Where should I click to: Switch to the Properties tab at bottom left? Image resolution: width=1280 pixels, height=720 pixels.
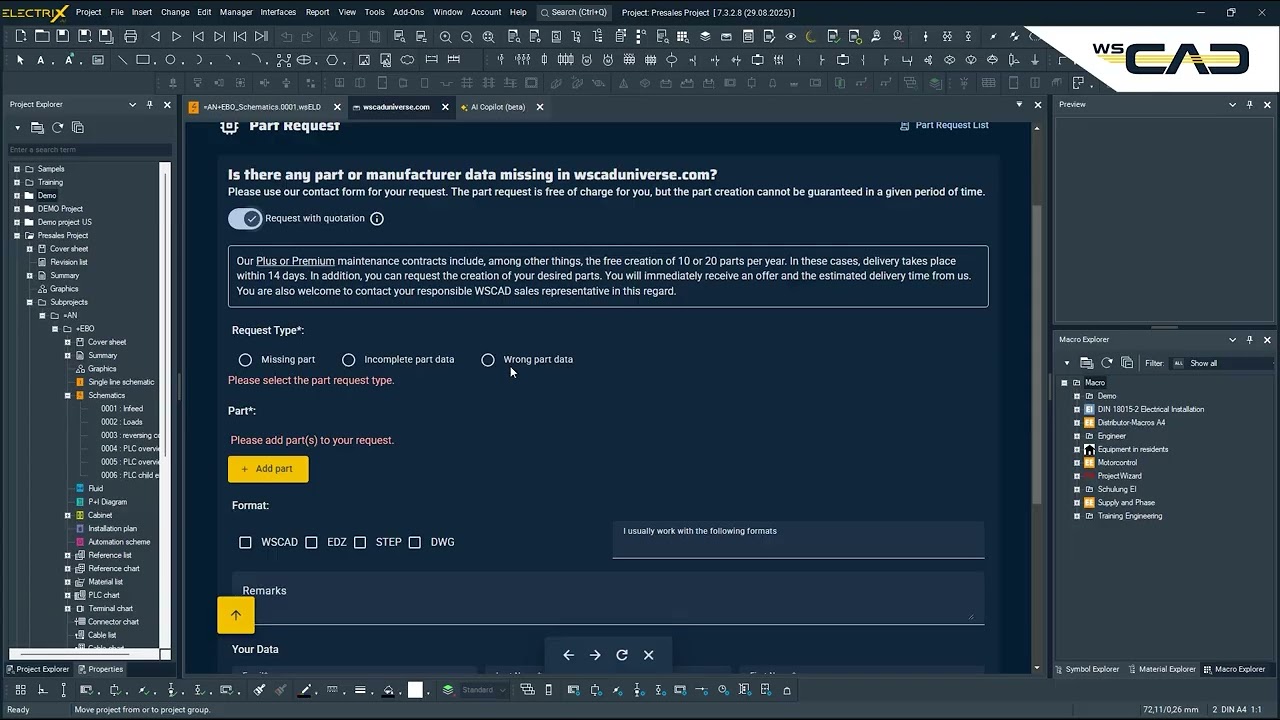pyautogui.click(x=100, y=669)
